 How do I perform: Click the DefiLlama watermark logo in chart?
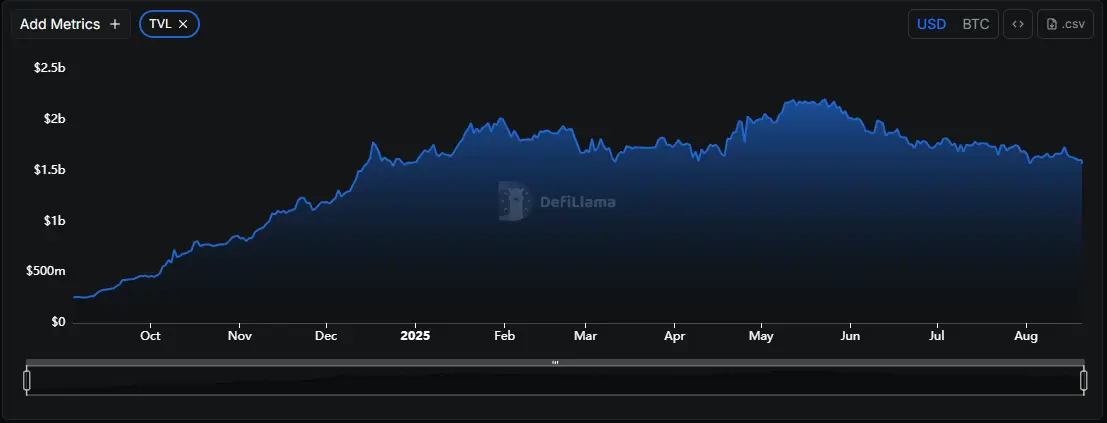point(514,201)
